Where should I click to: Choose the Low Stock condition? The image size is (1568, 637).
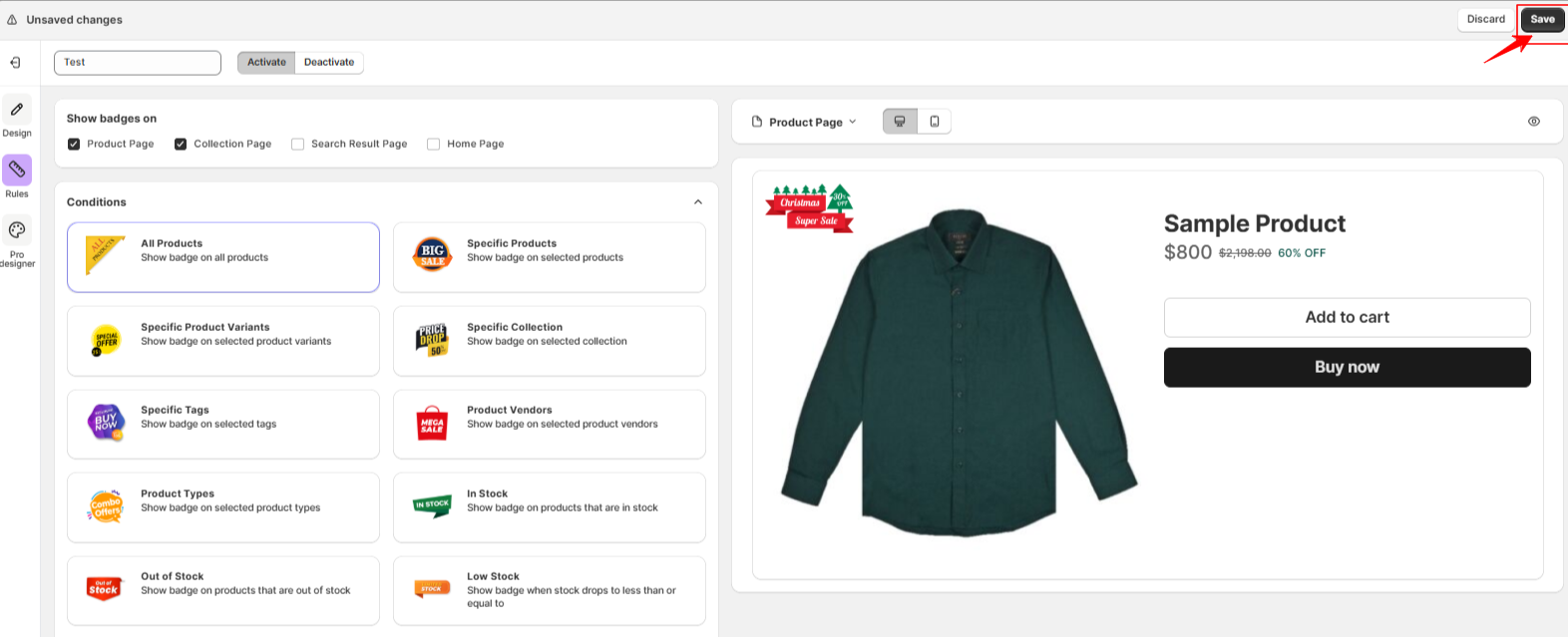pyautogui.click(x=550, y=590)
